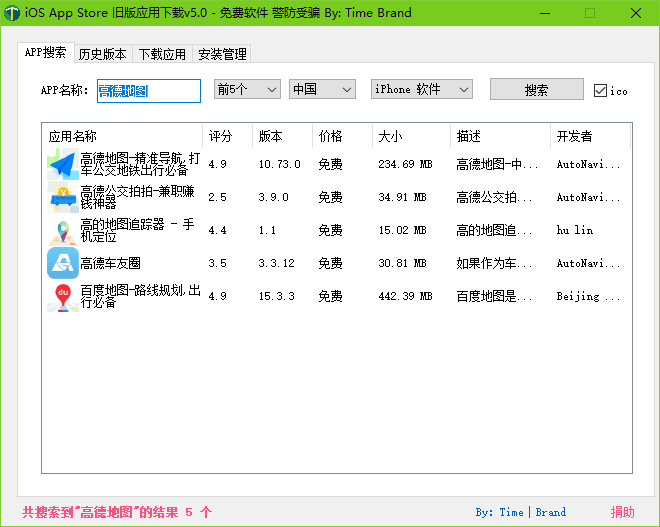Click the 描述 column header
660x527 pixels.
500,136
